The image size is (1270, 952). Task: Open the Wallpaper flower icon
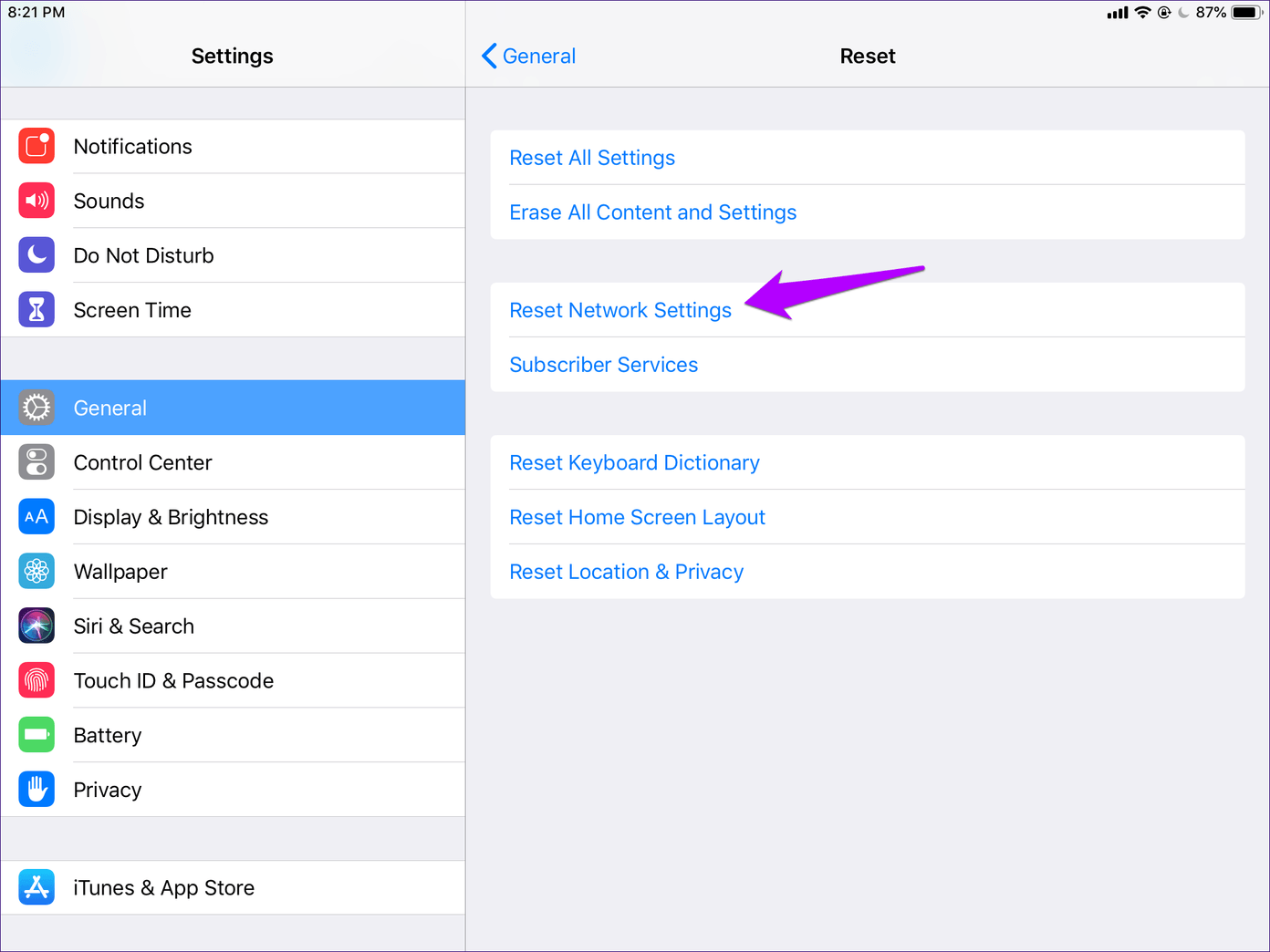[x=36, y=572]
